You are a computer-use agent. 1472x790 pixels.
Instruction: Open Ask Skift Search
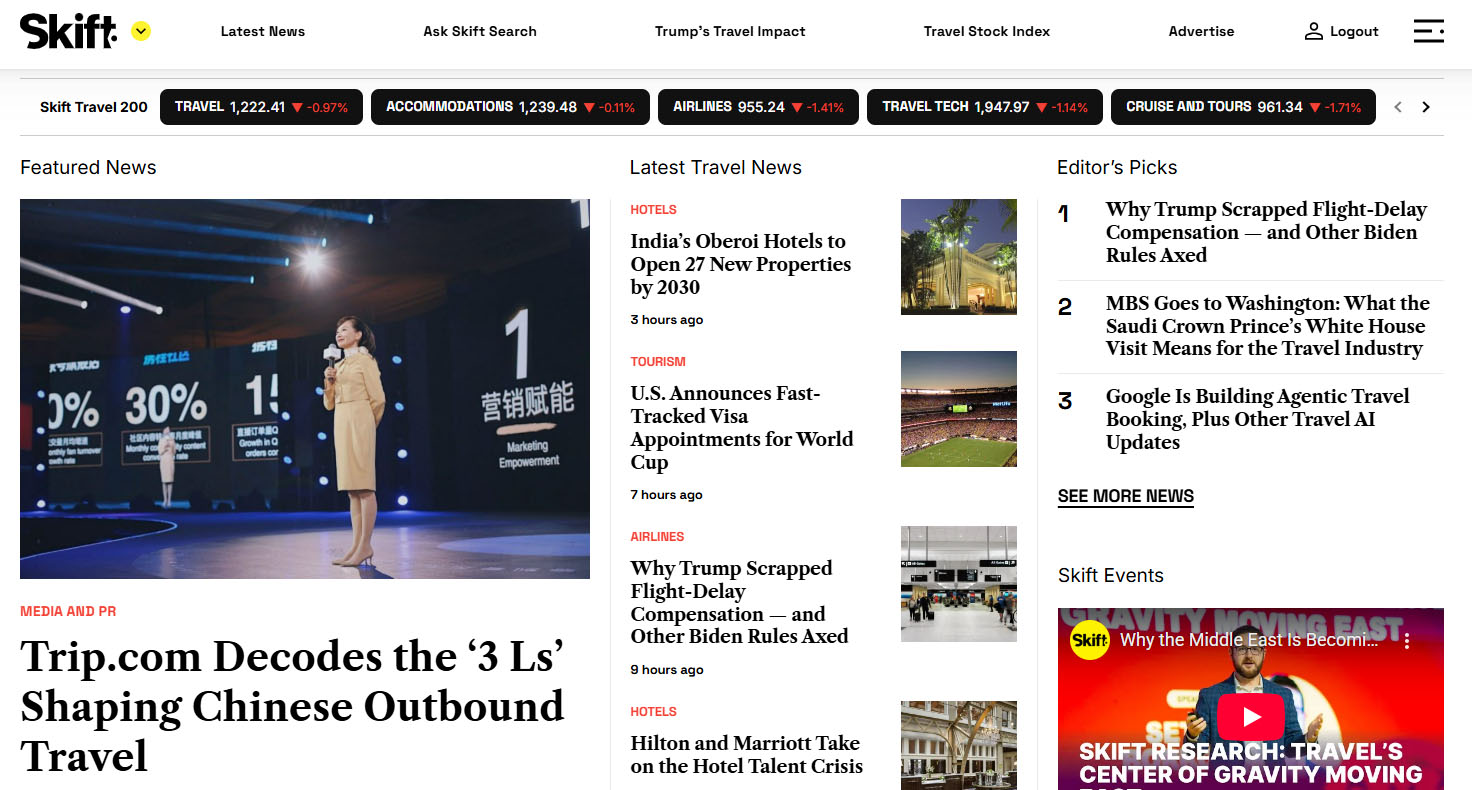479,31
